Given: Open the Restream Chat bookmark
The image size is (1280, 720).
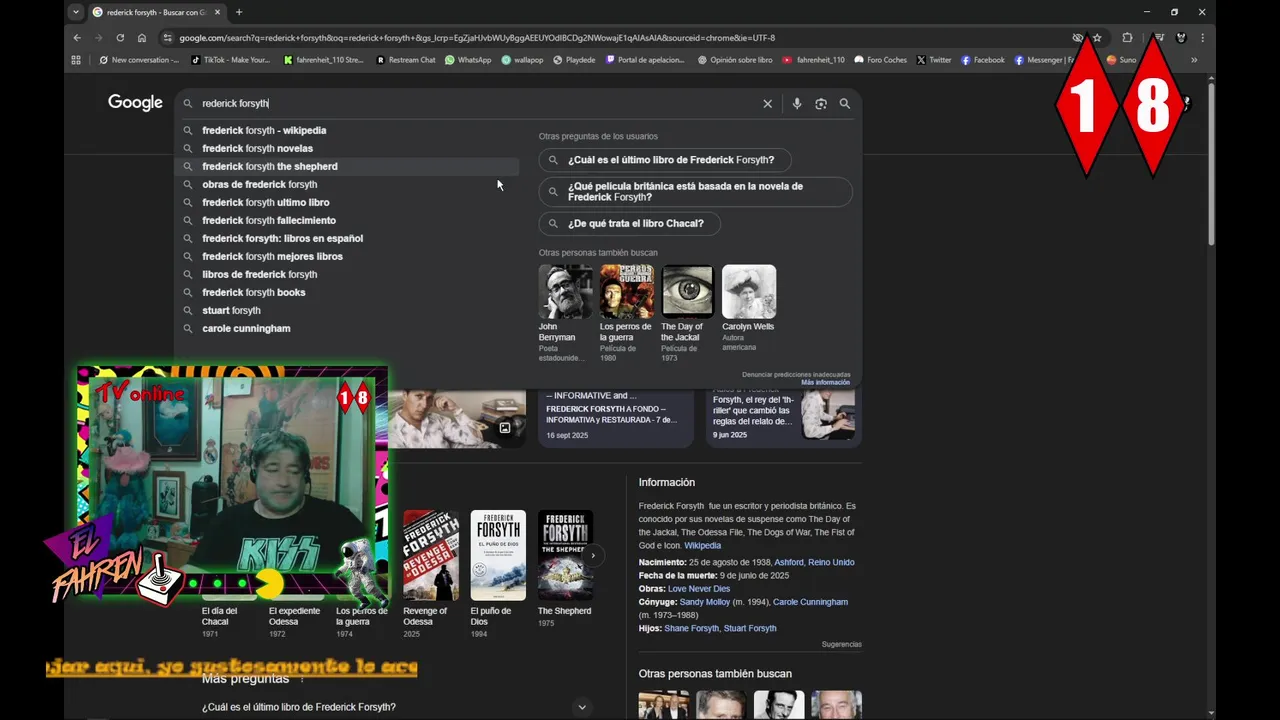Looking at the screenshot, I should pyautogui.click(x=406, y=60).
